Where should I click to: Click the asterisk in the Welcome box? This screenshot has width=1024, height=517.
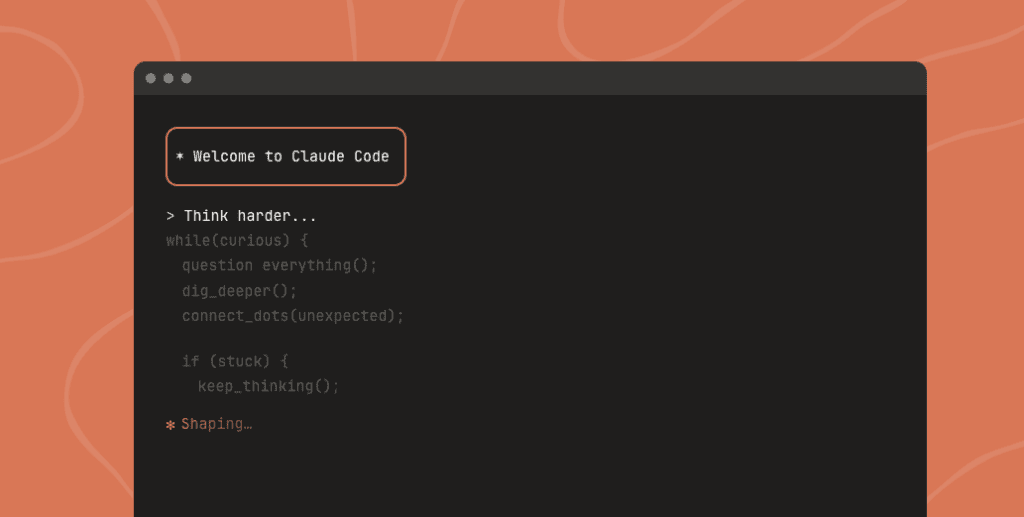pos(180,157)
